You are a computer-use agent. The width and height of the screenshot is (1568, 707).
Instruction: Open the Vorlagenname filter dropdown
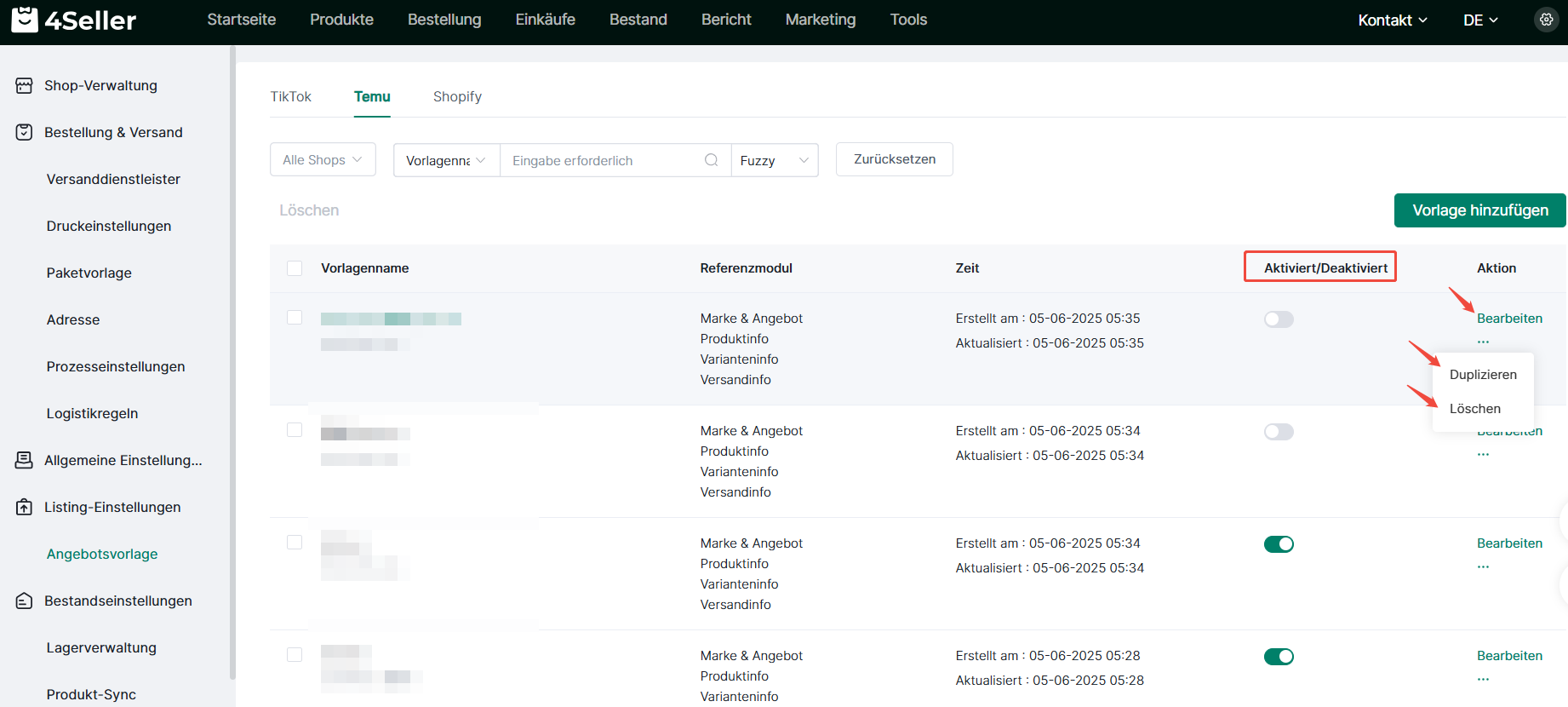446,160
